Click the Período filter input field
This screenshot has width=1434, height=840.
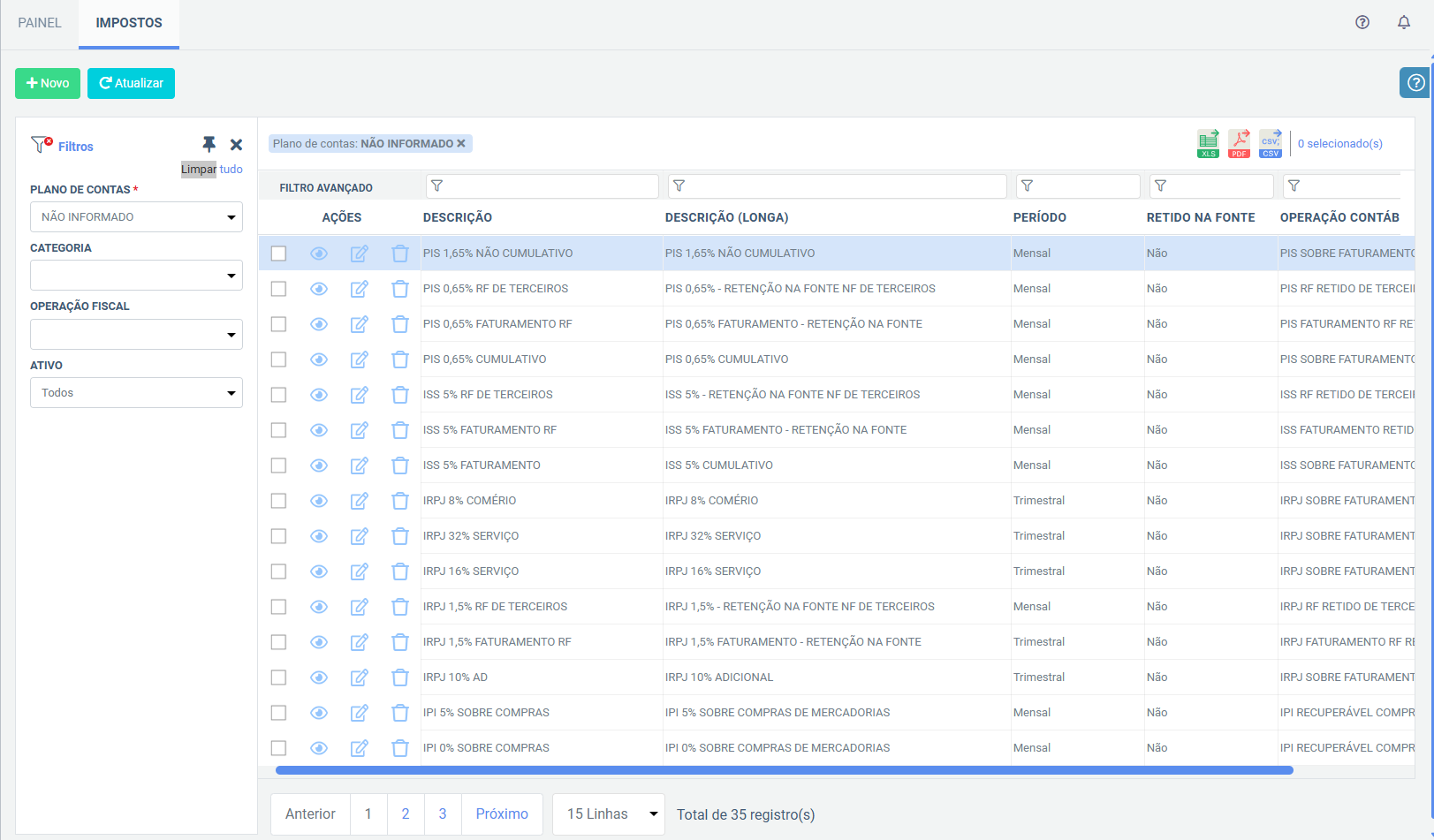1078,186
